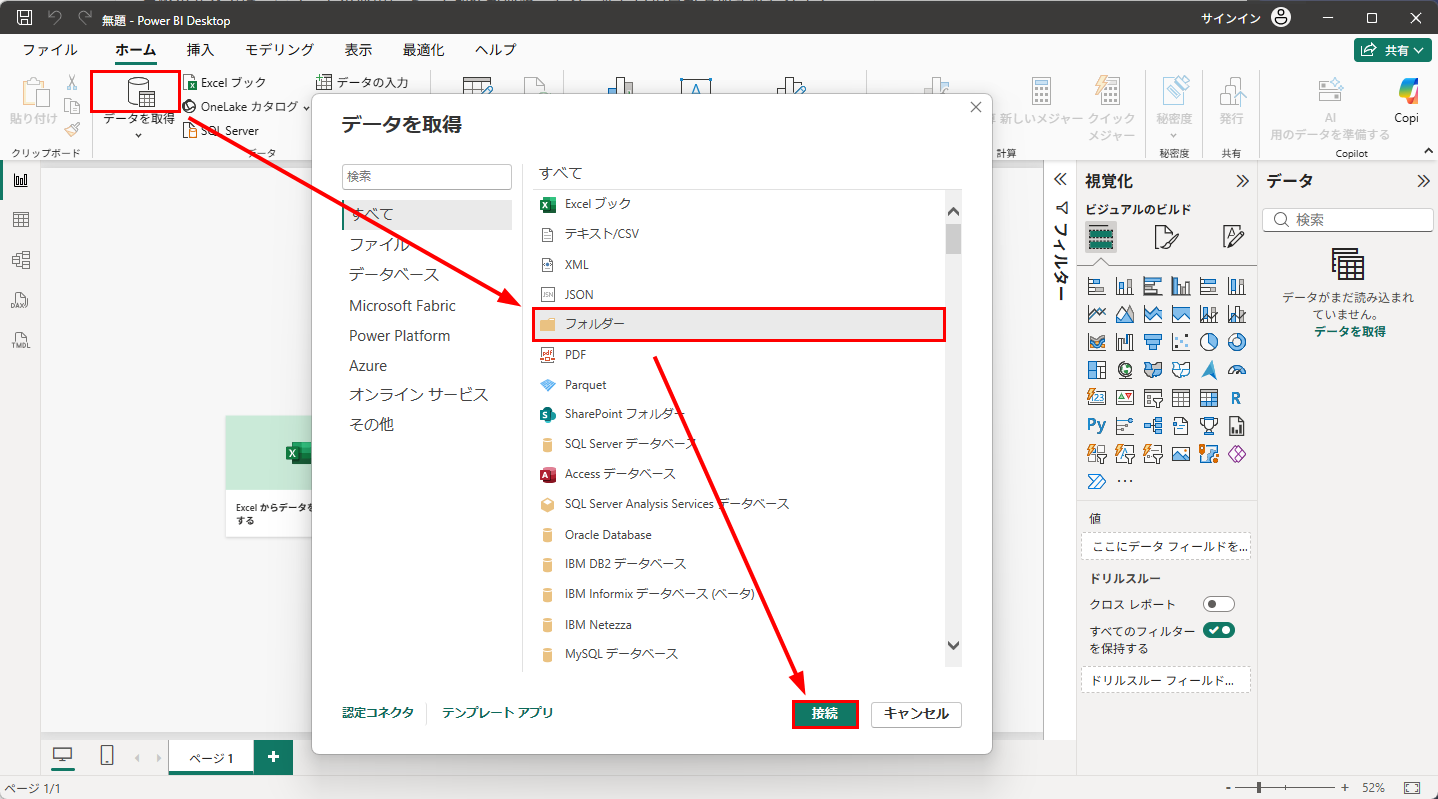Click サインイン in the title bar
This screenshot has width=1438, height=799.
[1229, 18]
